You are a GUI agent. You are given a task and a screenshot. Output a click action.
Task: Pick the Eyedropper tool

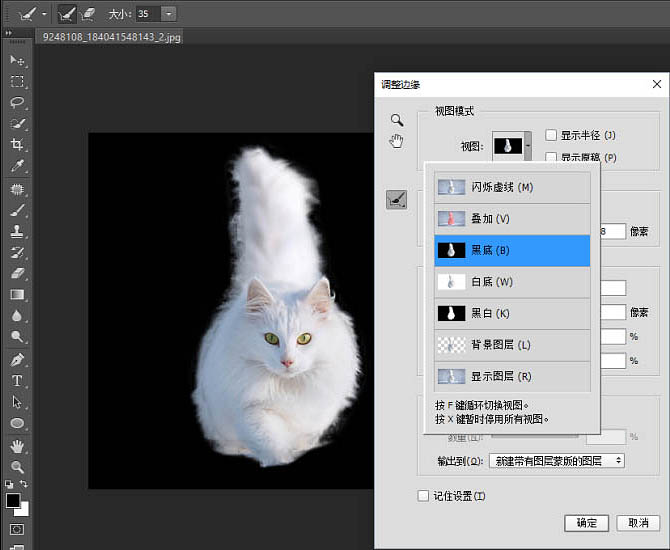[17, 166]
